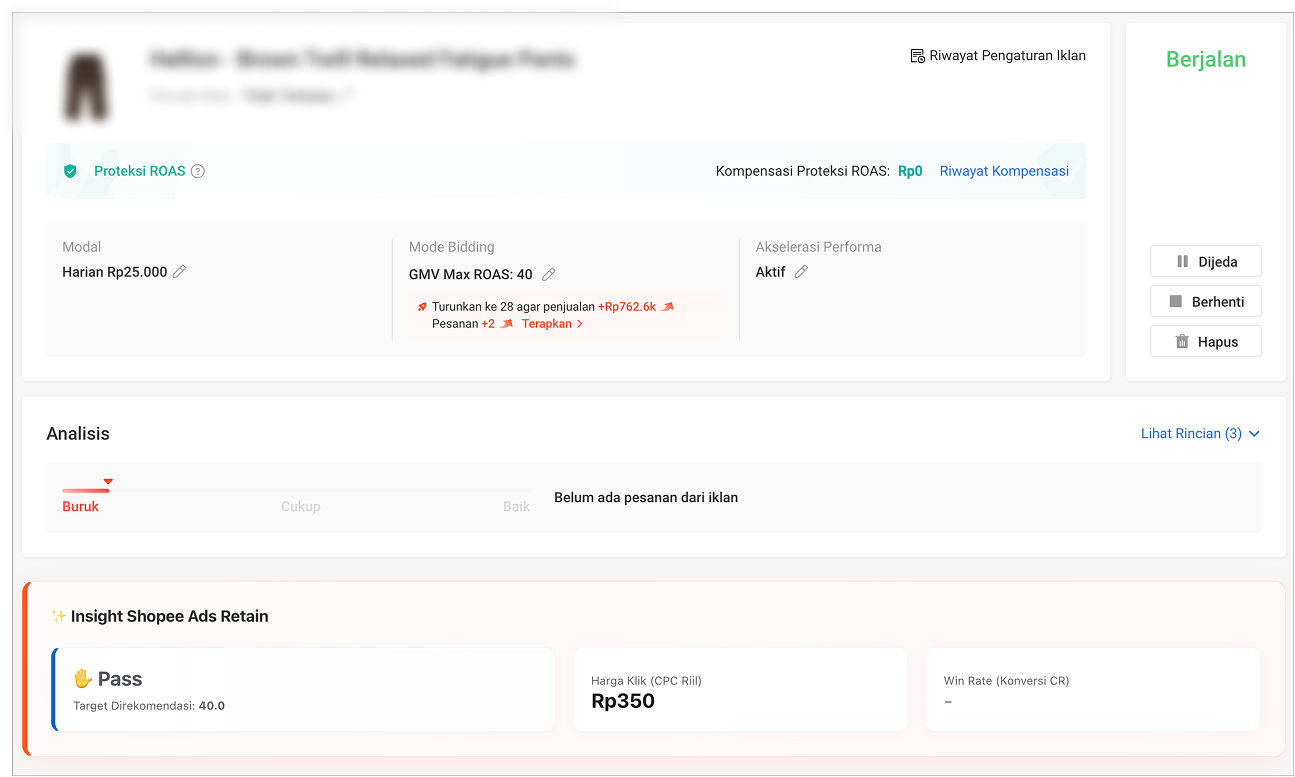Click the chevron next to Lihat Rincian
The image size is (1295, 777).
pos(1255,434)
